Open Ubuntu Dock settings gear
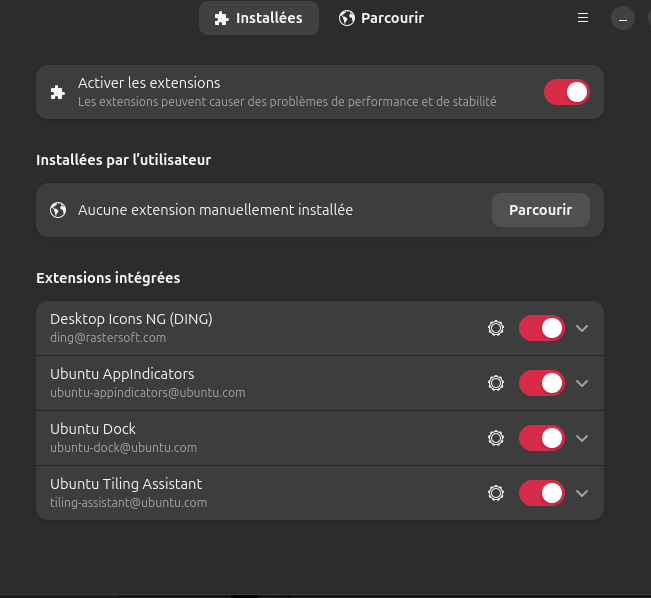Viewport: 651px width, 598px height. click(x=495, y=438)
